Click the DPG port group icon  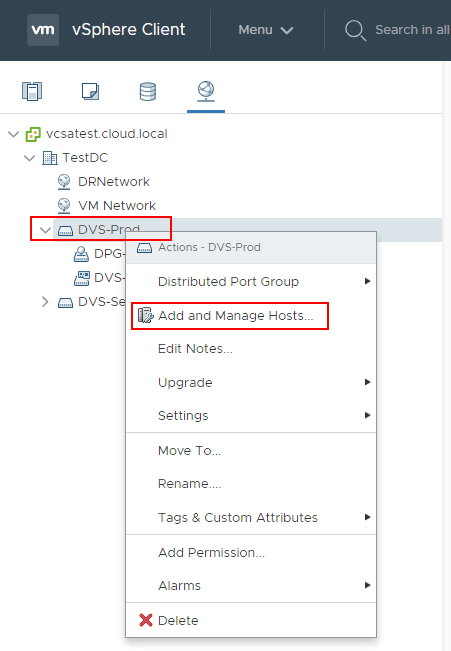click(81, 254)
